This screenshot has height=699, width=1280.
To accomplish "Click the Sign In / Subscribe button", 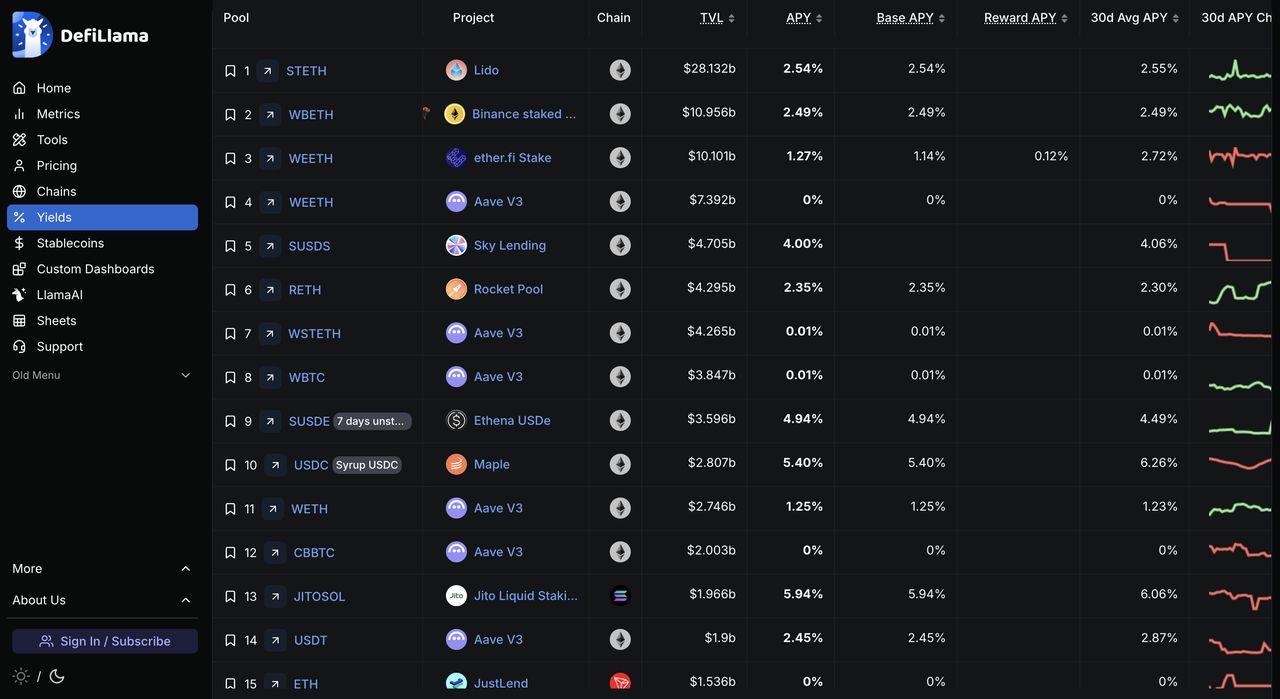I will (105, 641).
